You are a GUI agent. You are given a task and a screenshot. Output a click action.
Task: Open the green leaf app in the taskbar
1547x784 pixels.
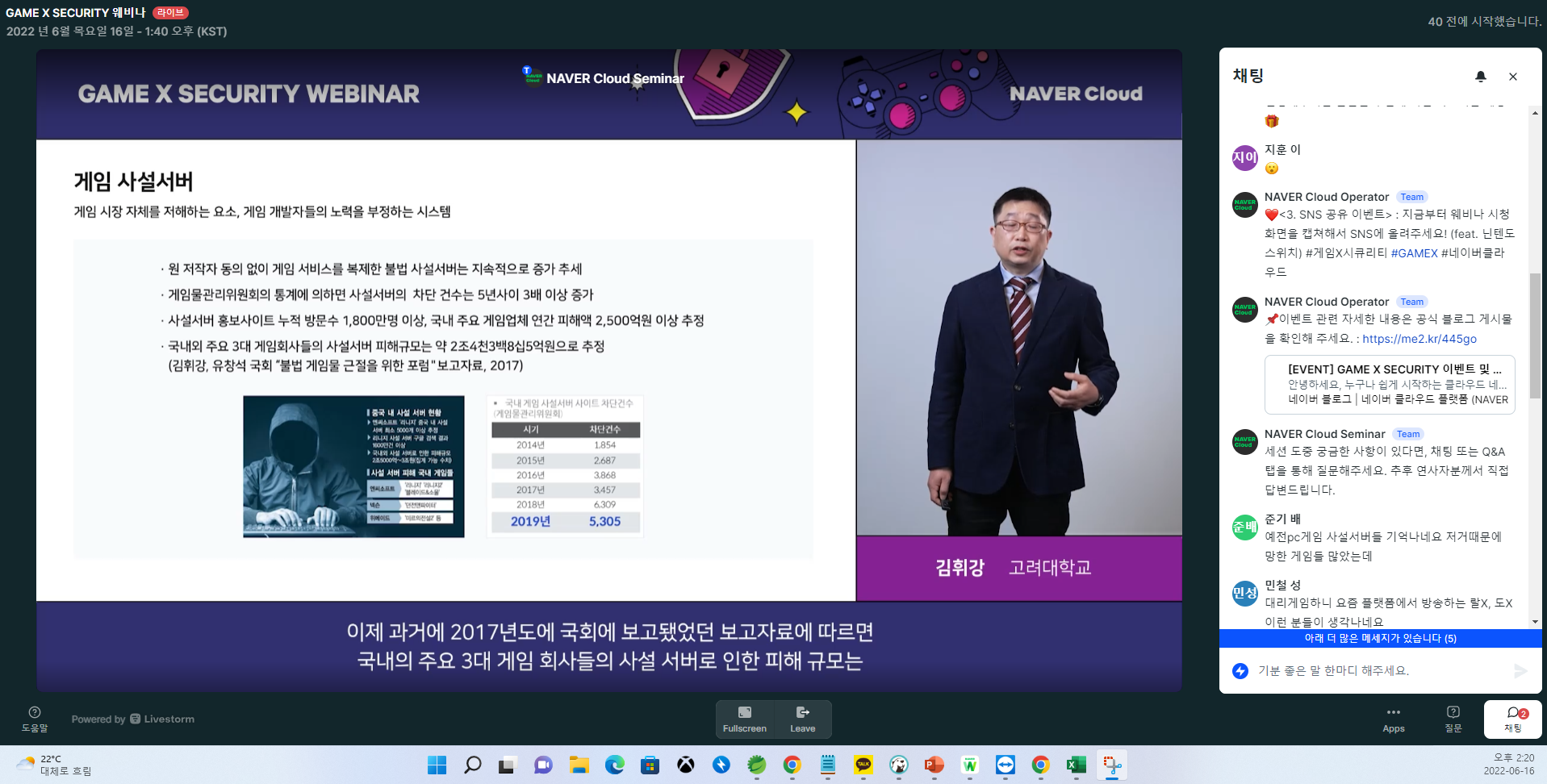[x=756, y=765]
